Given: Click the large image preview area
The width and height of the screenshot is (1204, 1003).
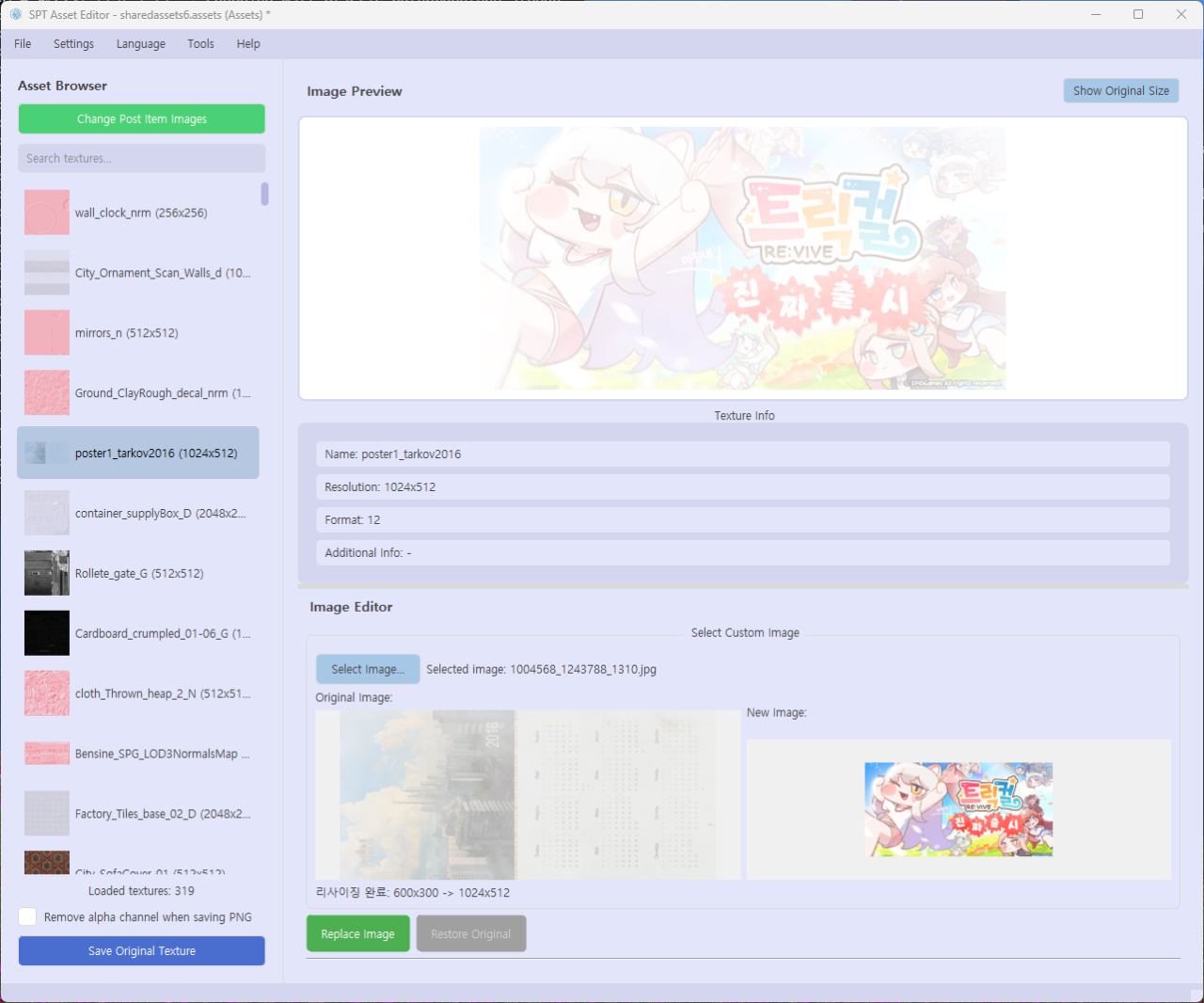Looking at the screenshot, I should click(x=743, y=259).
